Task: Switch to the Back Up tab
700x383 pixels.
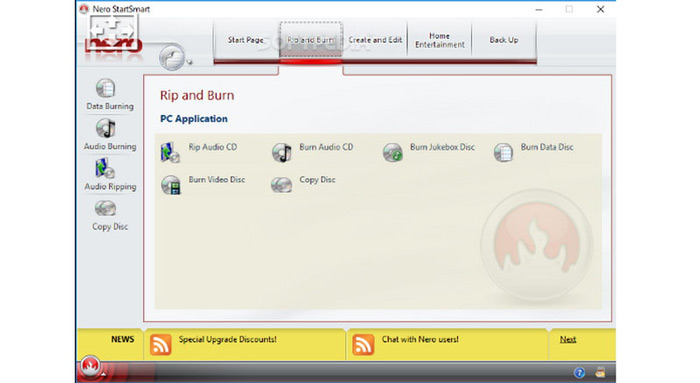Action: coord(504,40)
